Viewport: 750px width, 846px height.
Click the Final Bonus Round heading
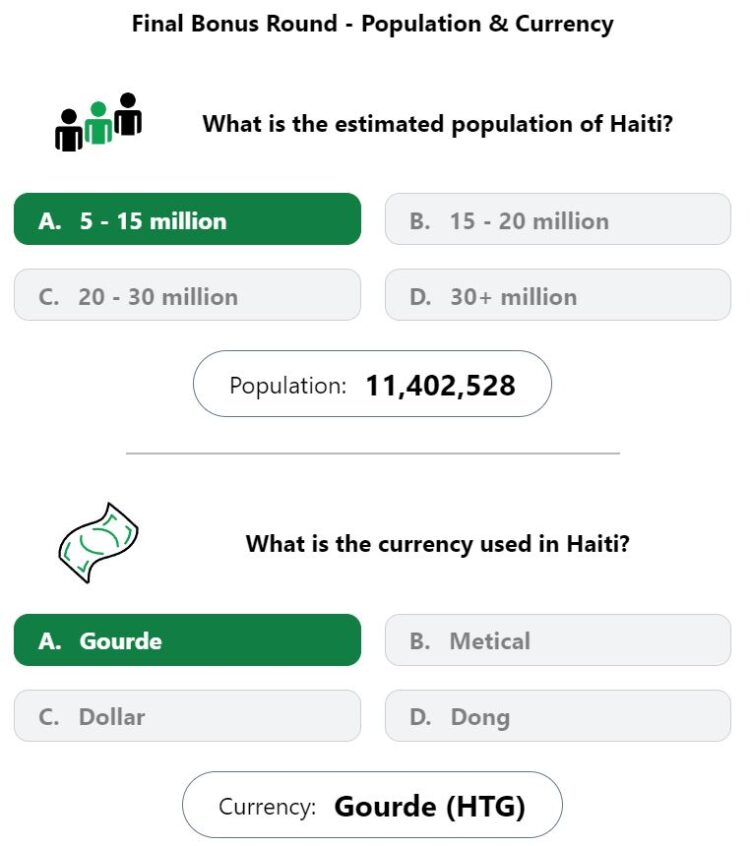372,24
